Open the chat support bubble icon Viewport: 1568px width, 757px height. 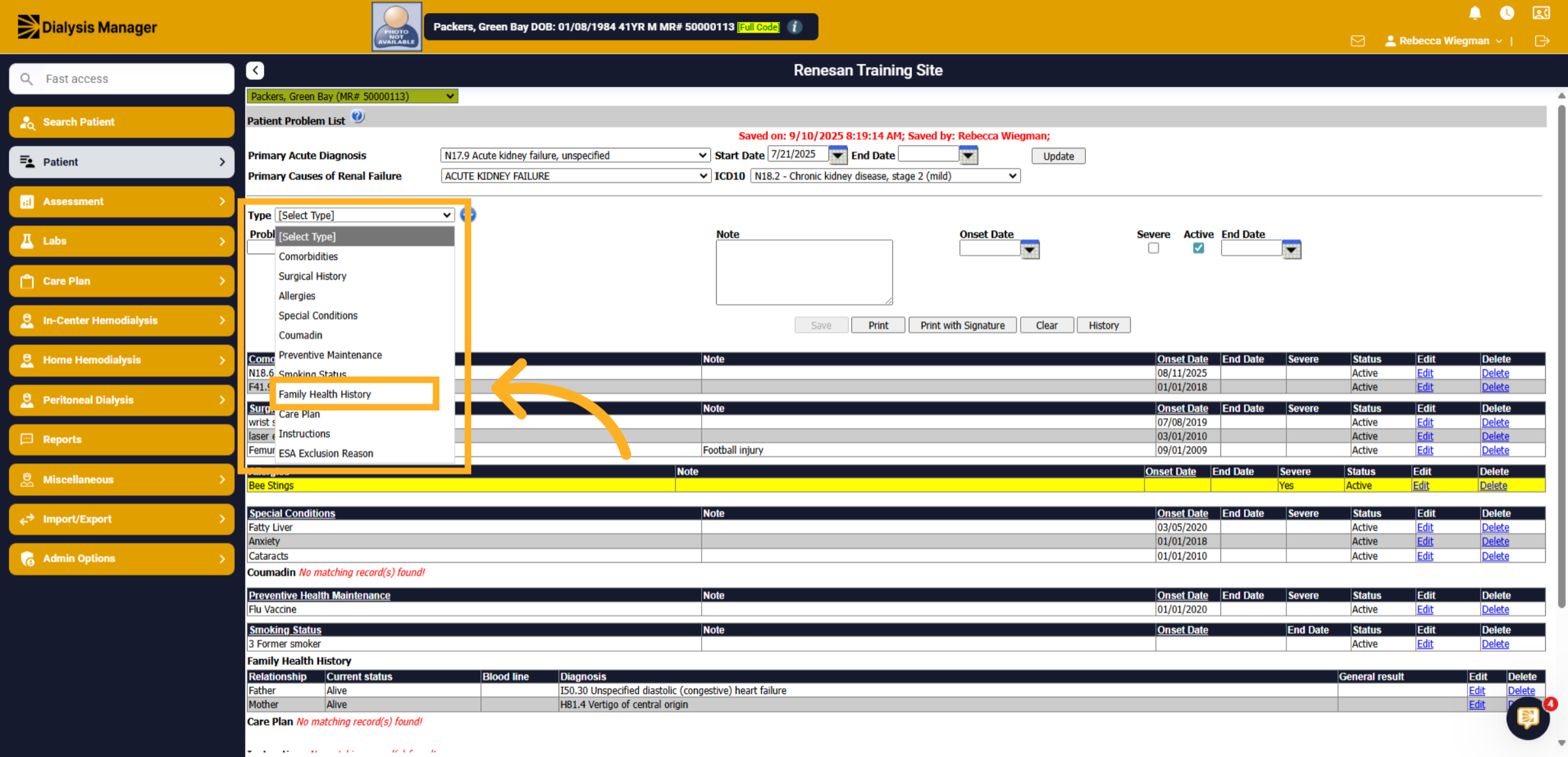tap(1527, 718)
